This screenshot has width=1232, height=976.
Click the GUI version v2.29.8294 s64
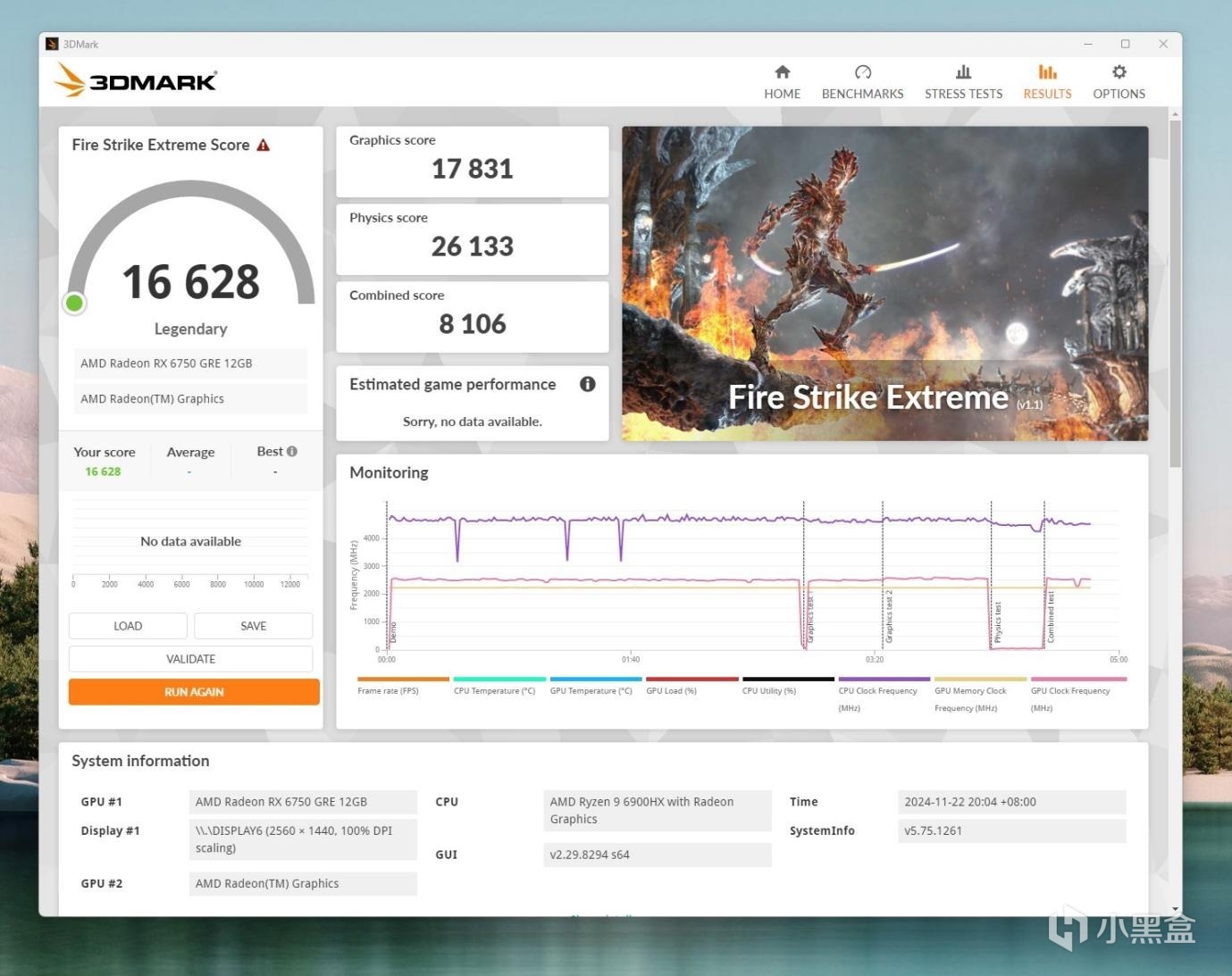pyautogui.click(x=658, y=855)
